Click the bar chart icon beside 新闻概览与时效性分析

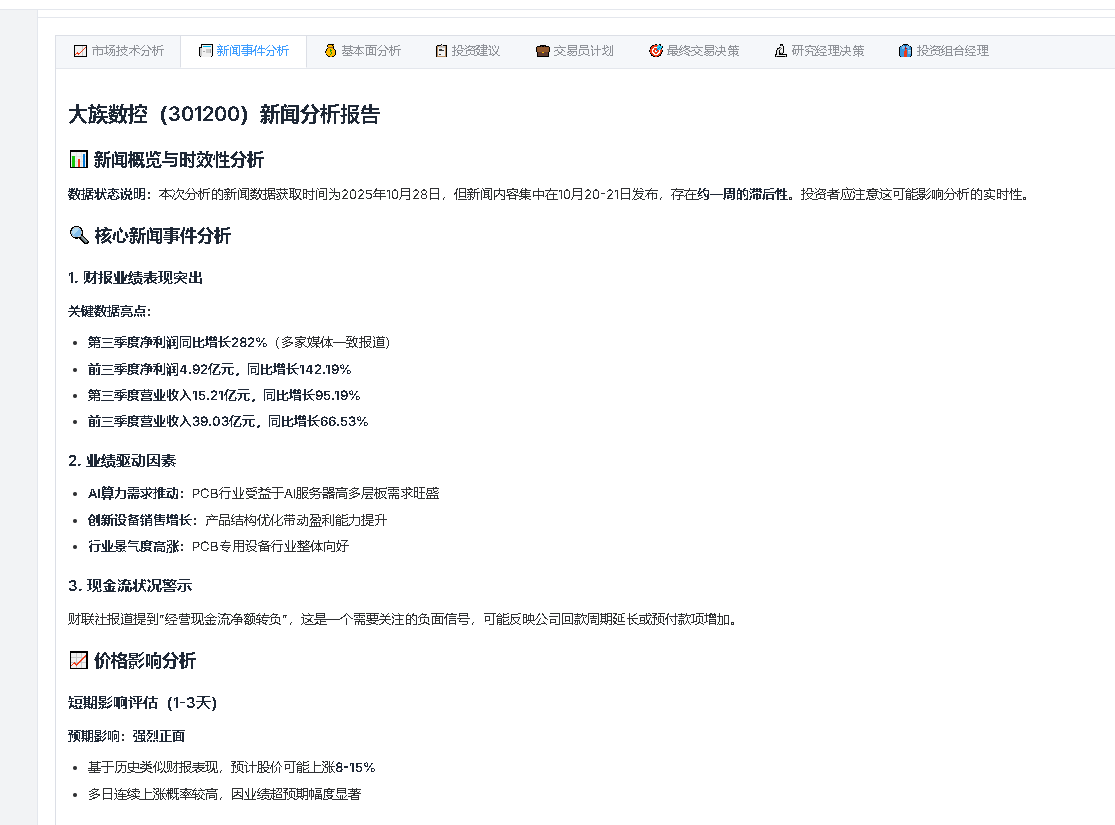click(x=78, y=159)
